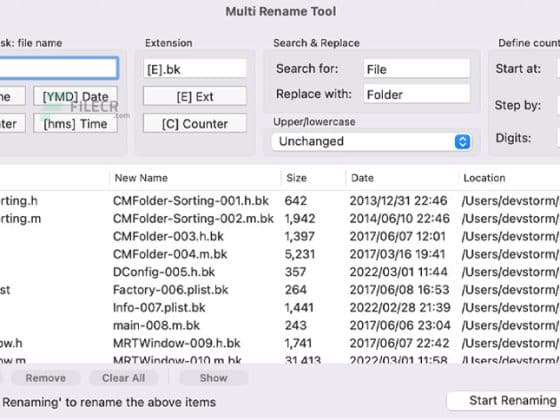Select row main-008.m.bk
The image size is (560, 420).
coord(280,325)
